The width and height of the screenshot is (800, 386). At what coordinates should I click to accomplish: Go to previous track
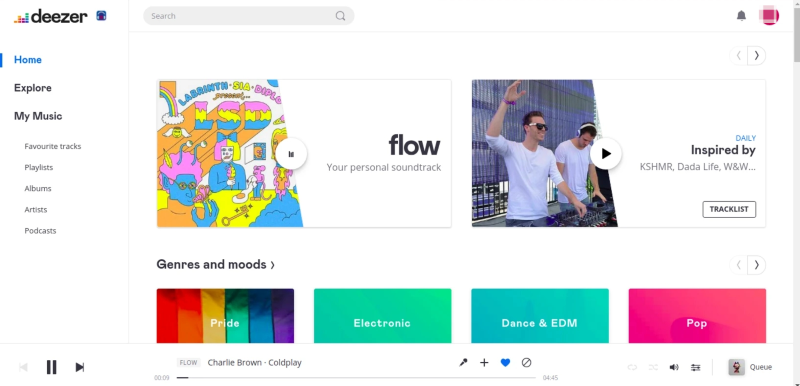[x=23, y=367]
